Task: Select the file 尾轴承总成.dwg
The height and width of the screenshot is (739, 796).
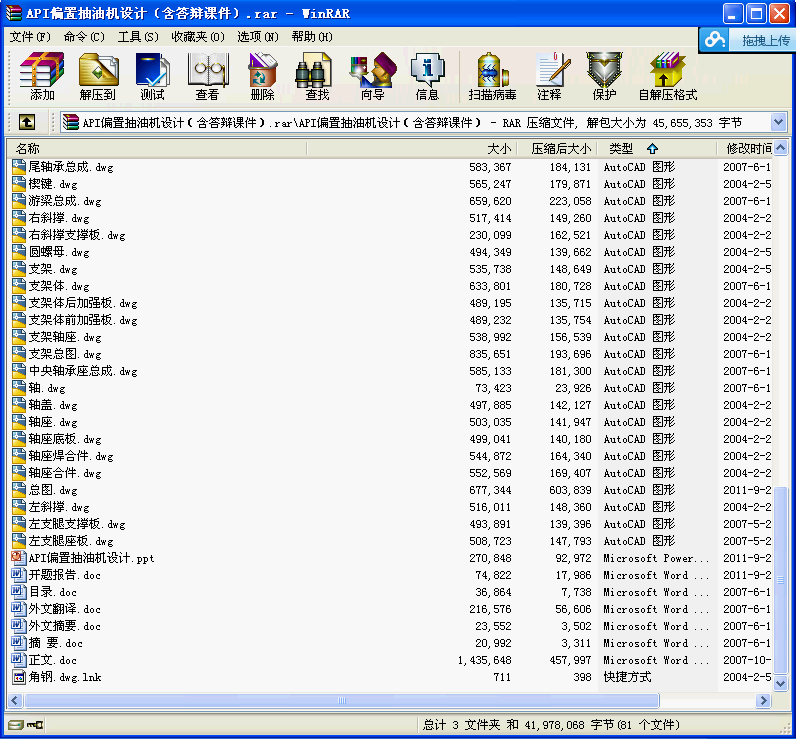Action: point(71,167)
